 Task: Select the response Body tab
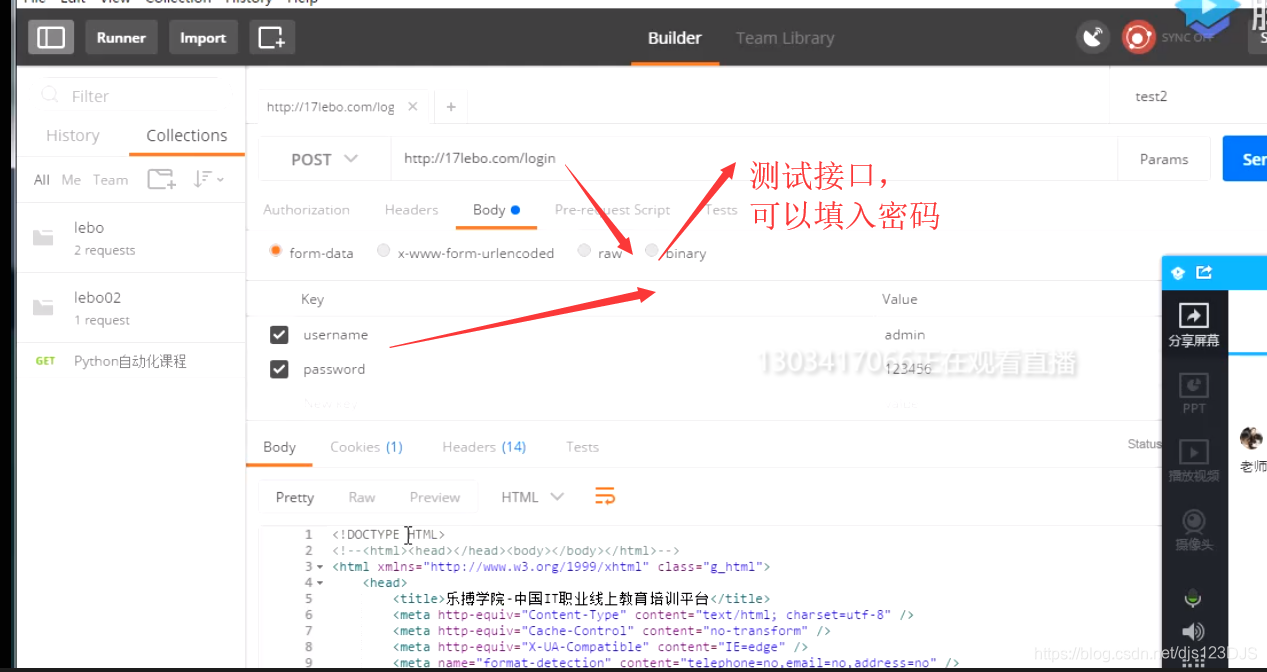click(x=279, y=447)
